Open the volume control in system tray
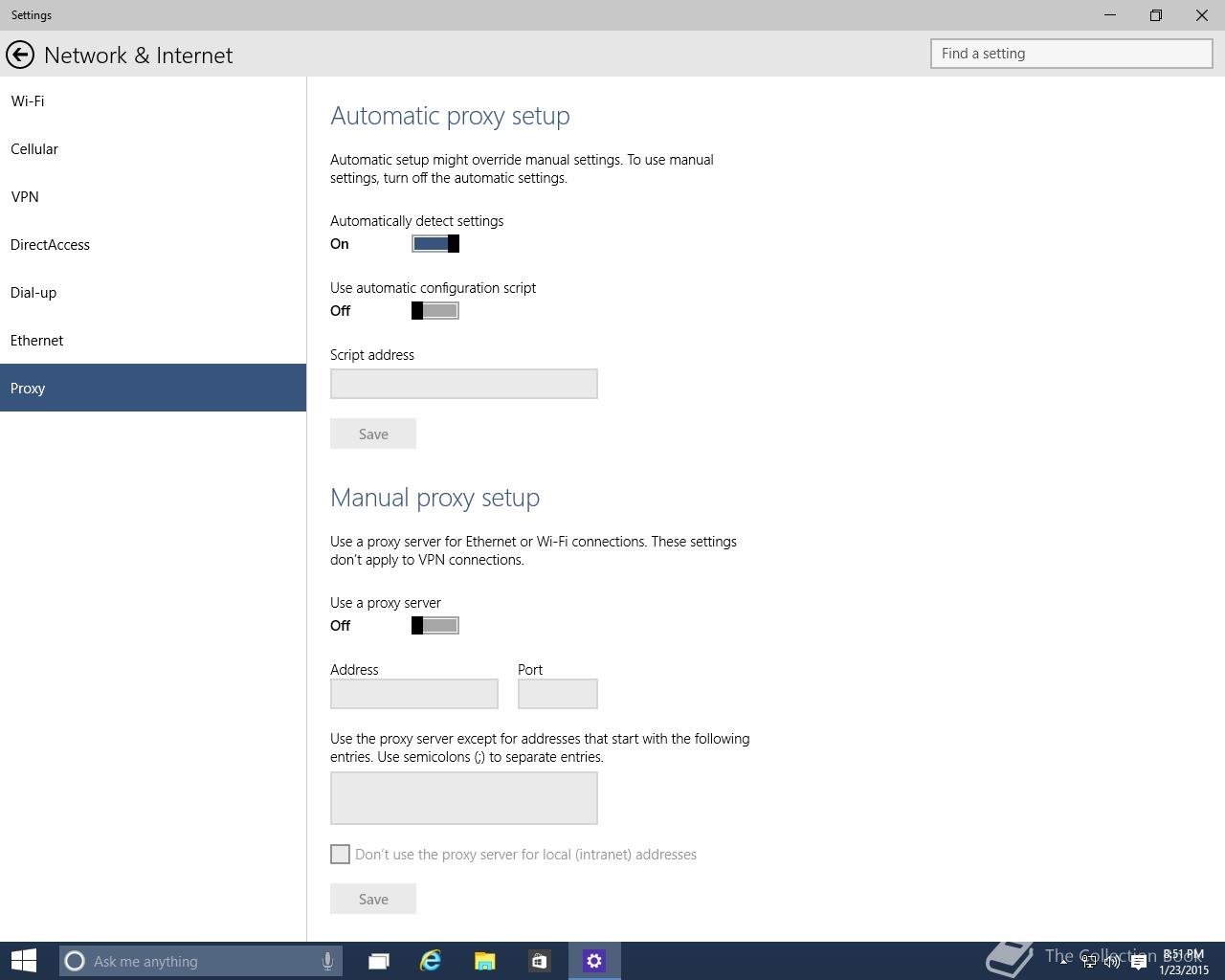 (x=1112, y=962)
